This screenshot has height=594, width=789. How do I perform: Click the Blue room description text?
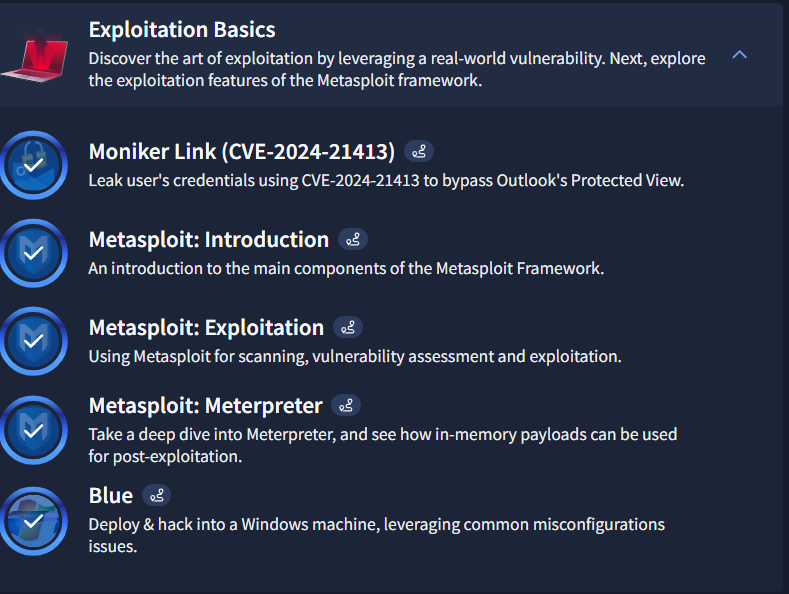click(376, 535)
